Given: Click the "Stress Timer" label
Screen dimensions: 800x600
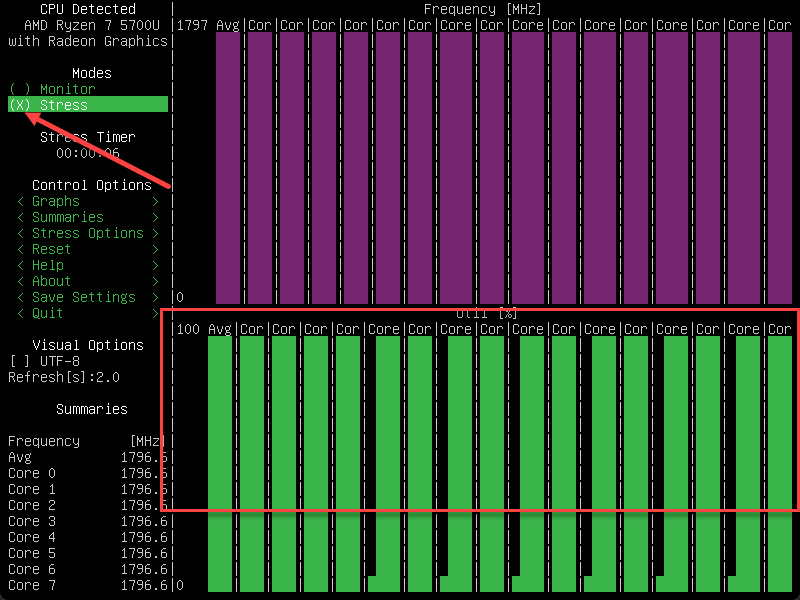Looking at the screenshot, I should (88, 137).
